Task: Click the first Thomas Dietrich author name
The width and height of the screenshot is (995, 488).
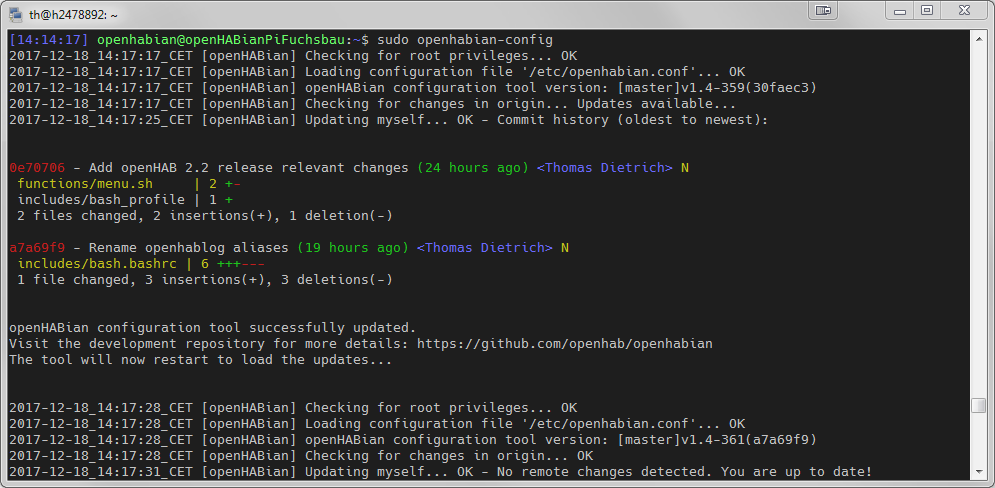Action: [x=605, y=168]
